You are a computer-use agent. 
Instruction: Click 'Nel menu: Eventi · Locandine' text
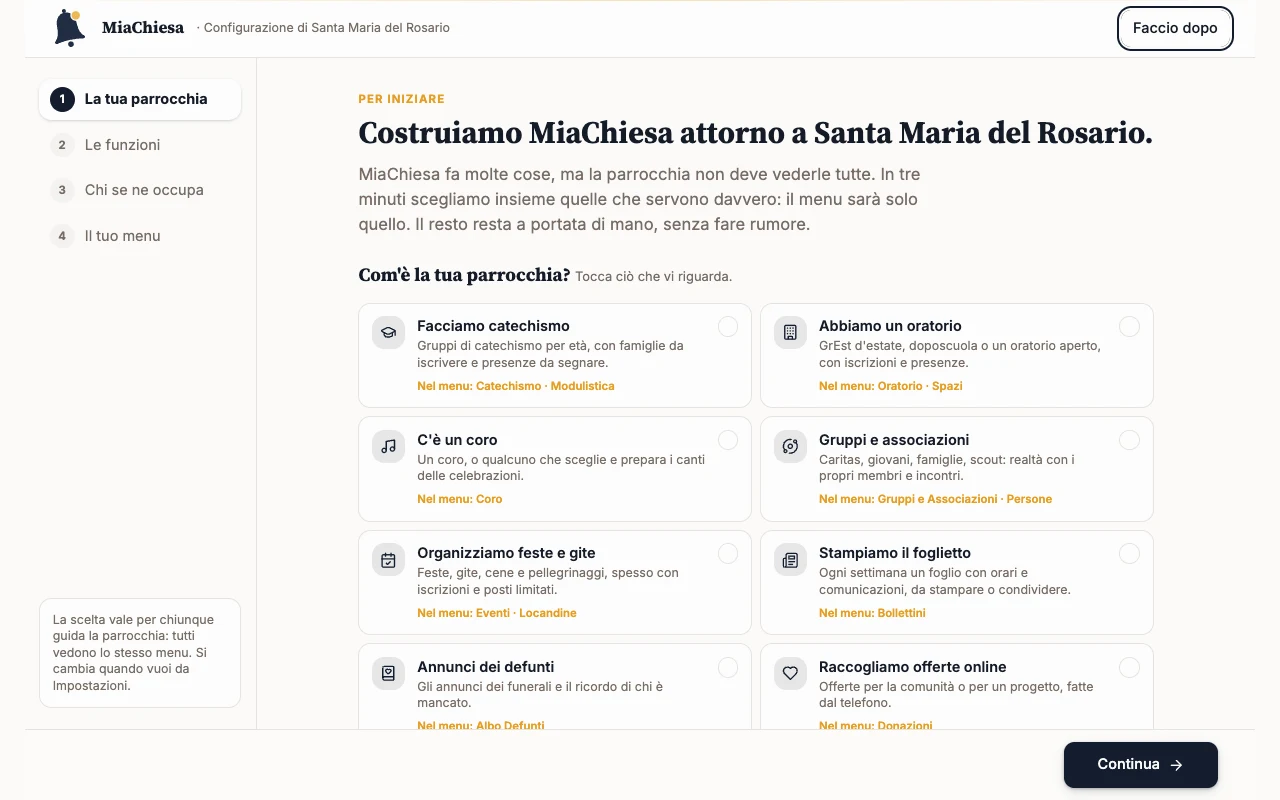click(497, 613)
